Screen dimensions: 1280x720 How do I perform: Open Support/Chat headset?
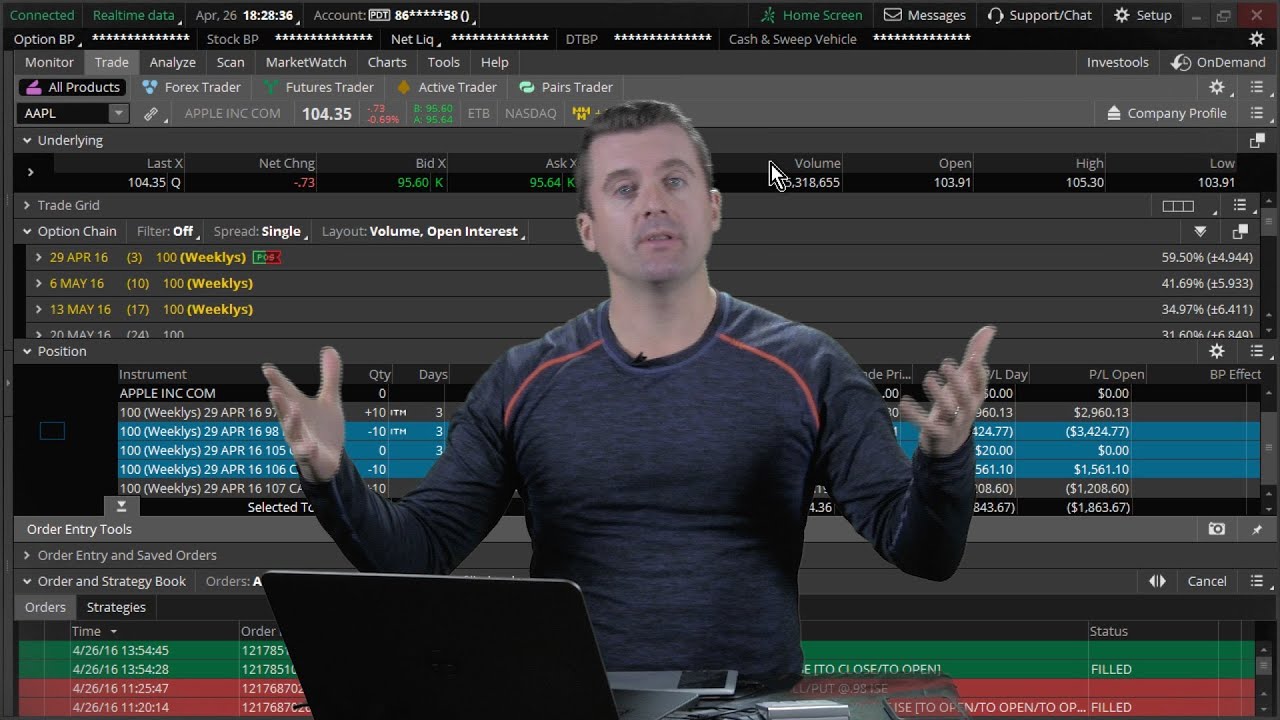1039,15
